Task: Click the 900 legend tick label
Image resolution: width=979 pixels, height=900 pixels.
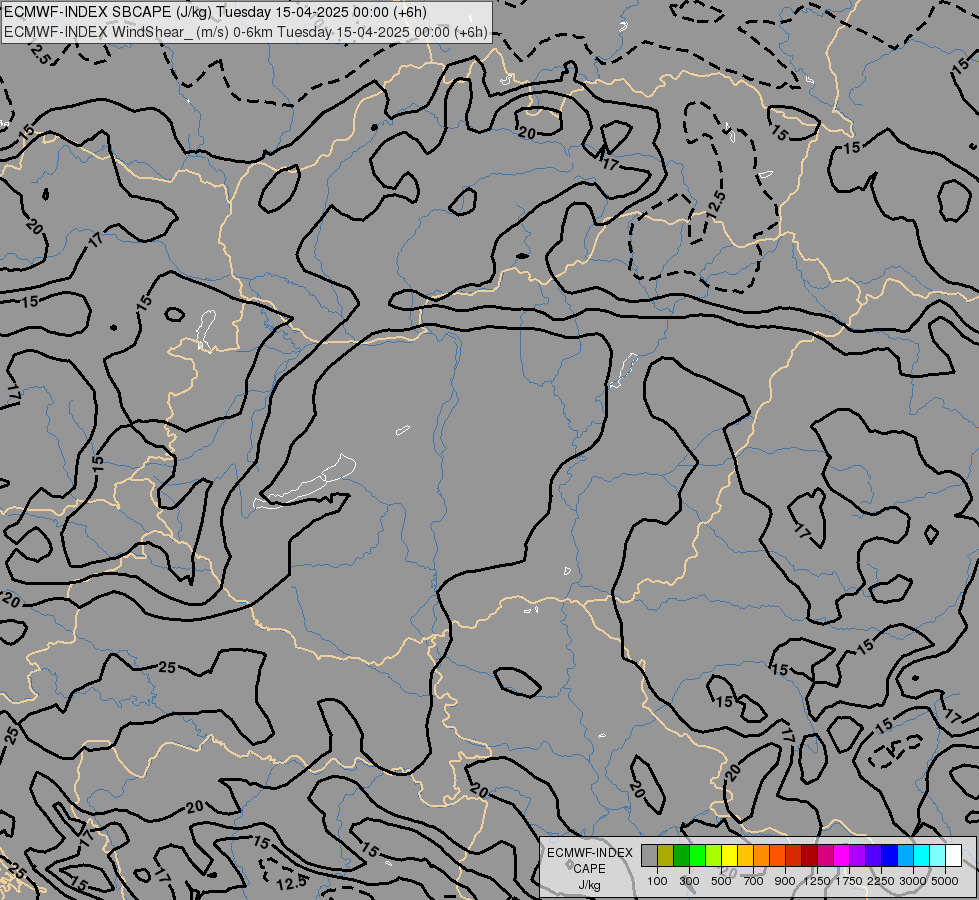Action: 785,881
